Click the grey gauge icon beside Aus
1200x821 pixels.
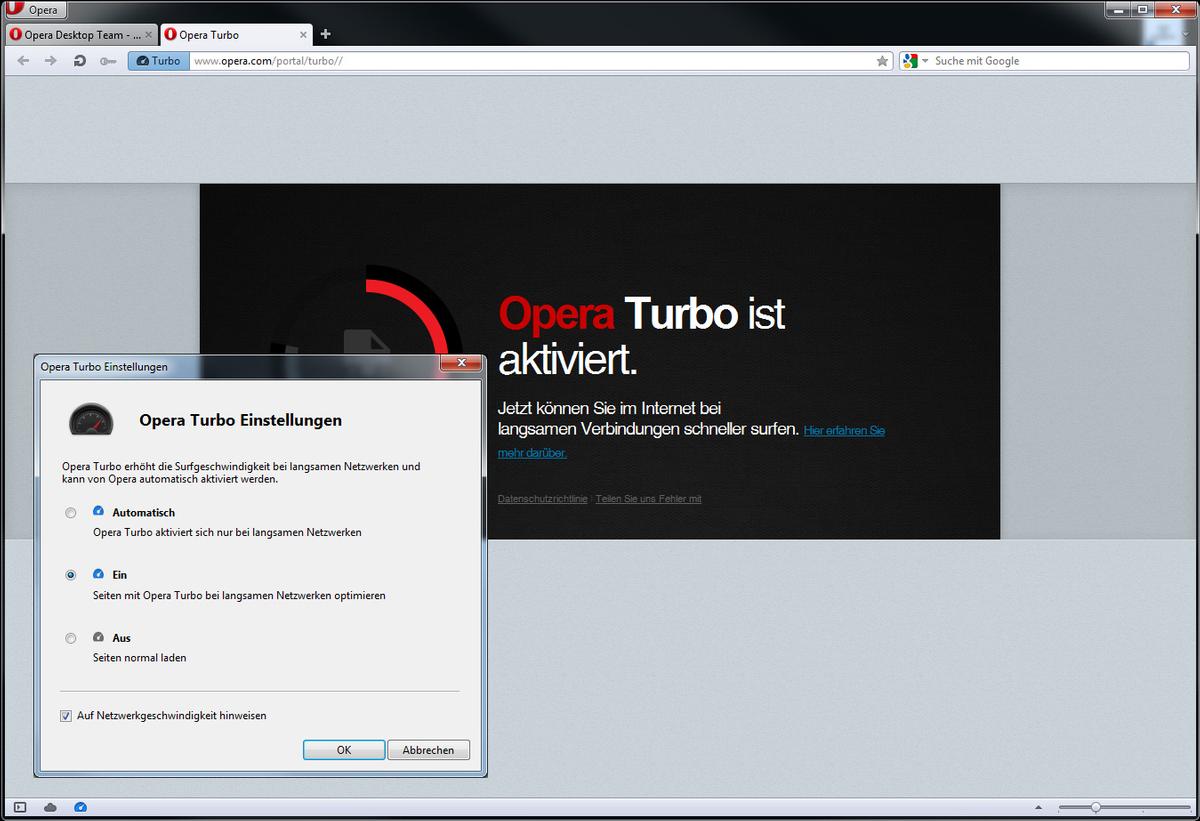[x=98, y=637]
